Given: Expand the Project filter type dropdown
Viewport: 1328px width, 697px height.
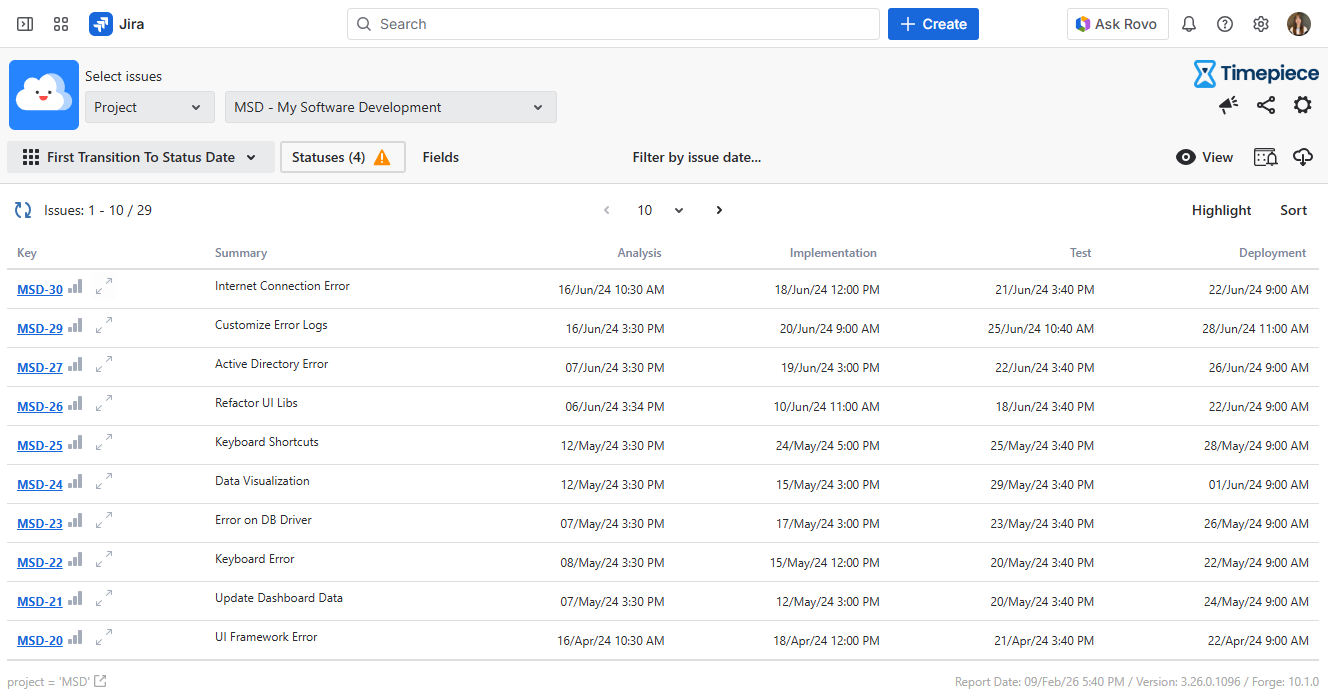Looking at the screenshot, I should (x=149, y=107).
